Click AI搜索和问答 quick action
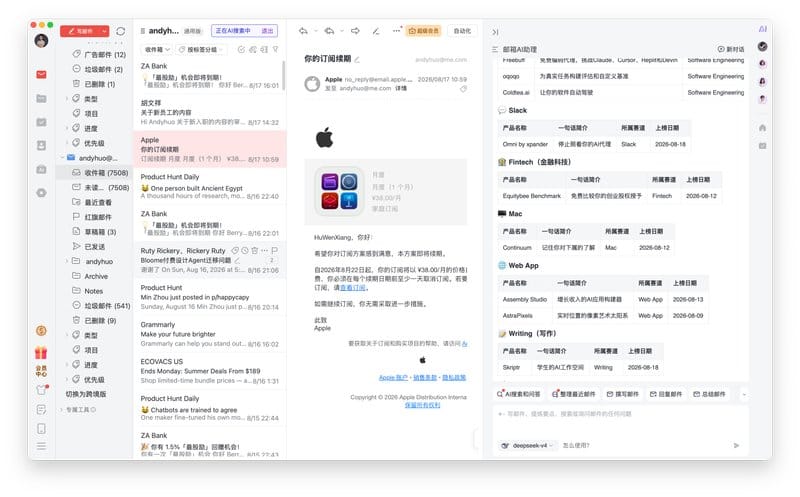 [519, 394]
